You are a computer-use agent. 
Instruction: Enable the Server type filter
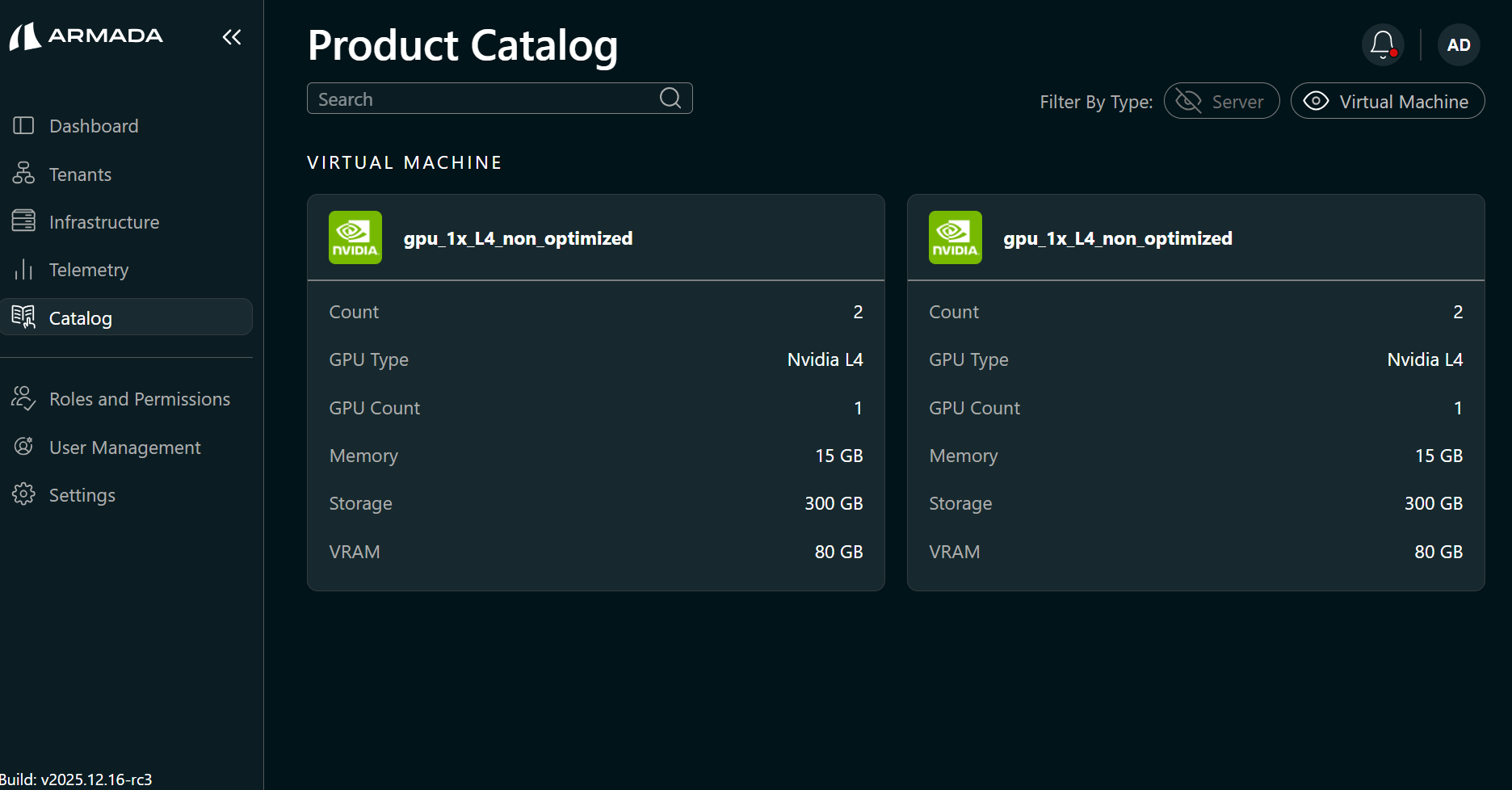pyautogui.click(x=1221, y=101)
